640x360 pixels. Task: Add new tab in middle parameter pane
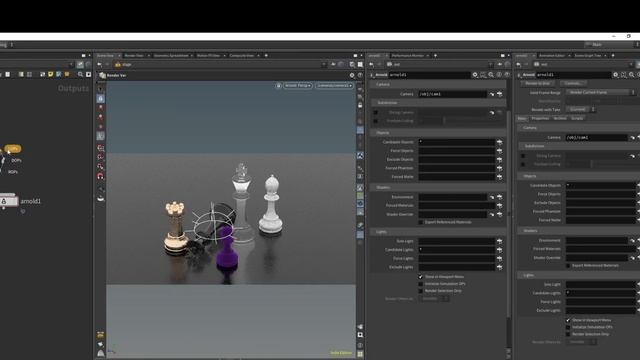click(x=435, y=56)
